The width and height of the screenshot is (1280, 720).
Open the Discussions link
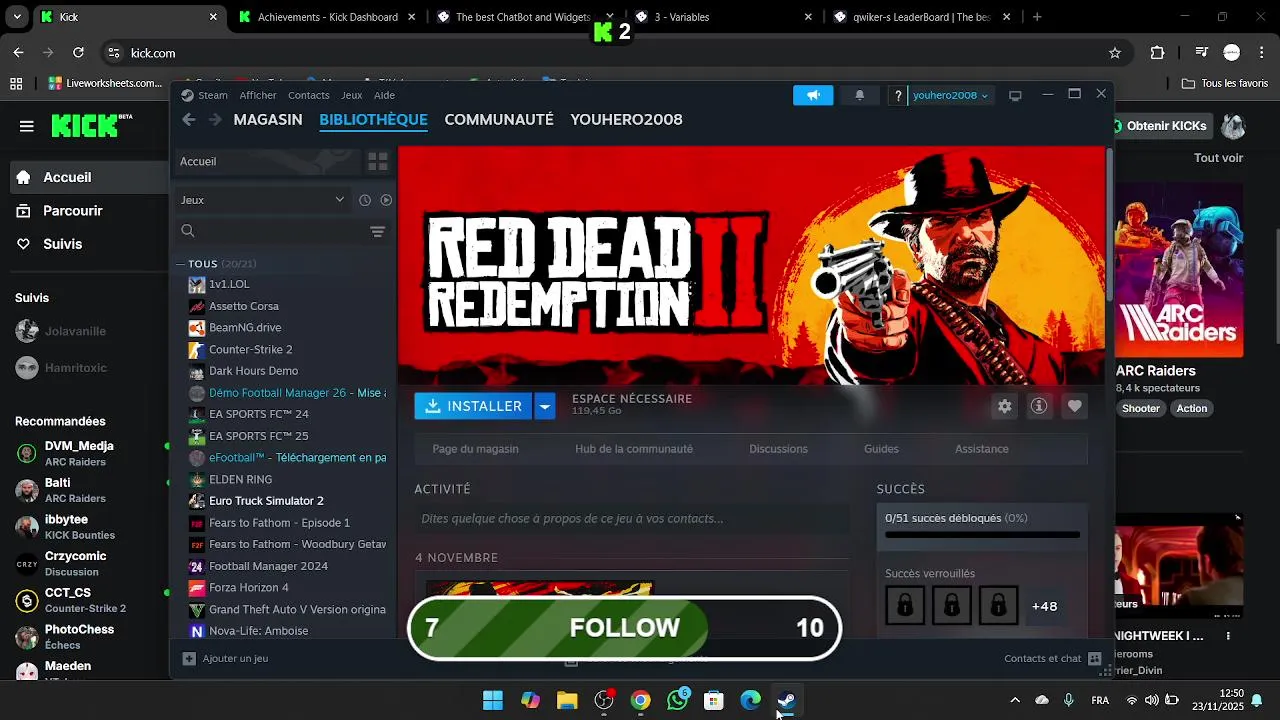[778, 449]
